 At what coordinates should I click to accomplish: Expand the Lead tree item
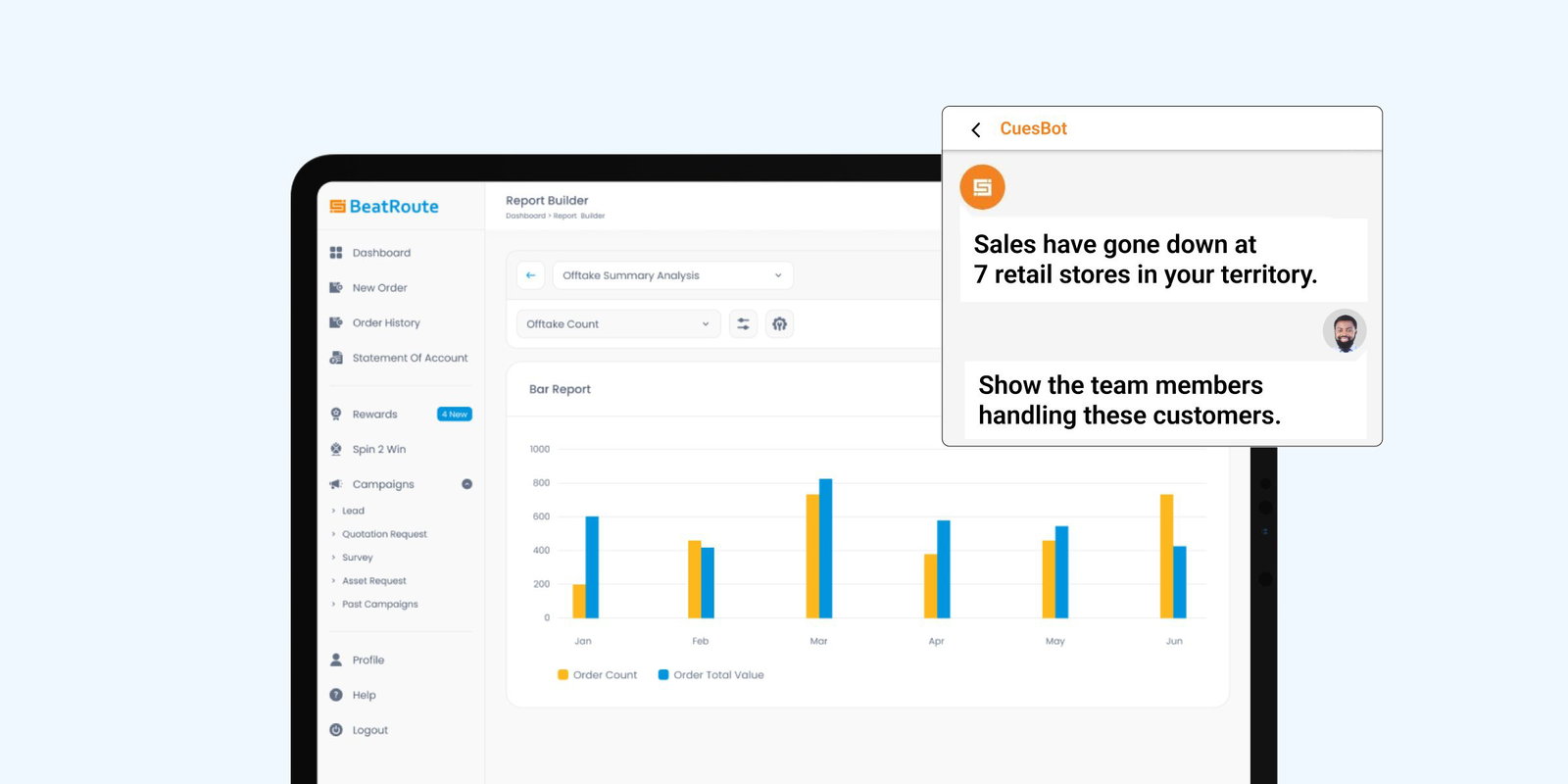334,512
